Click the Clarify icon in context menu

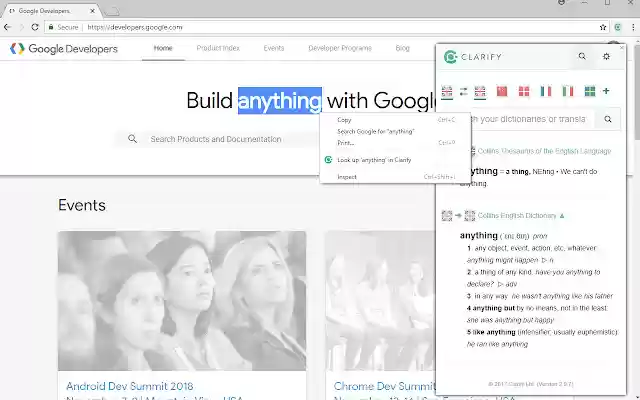click(x=328, y=160)
